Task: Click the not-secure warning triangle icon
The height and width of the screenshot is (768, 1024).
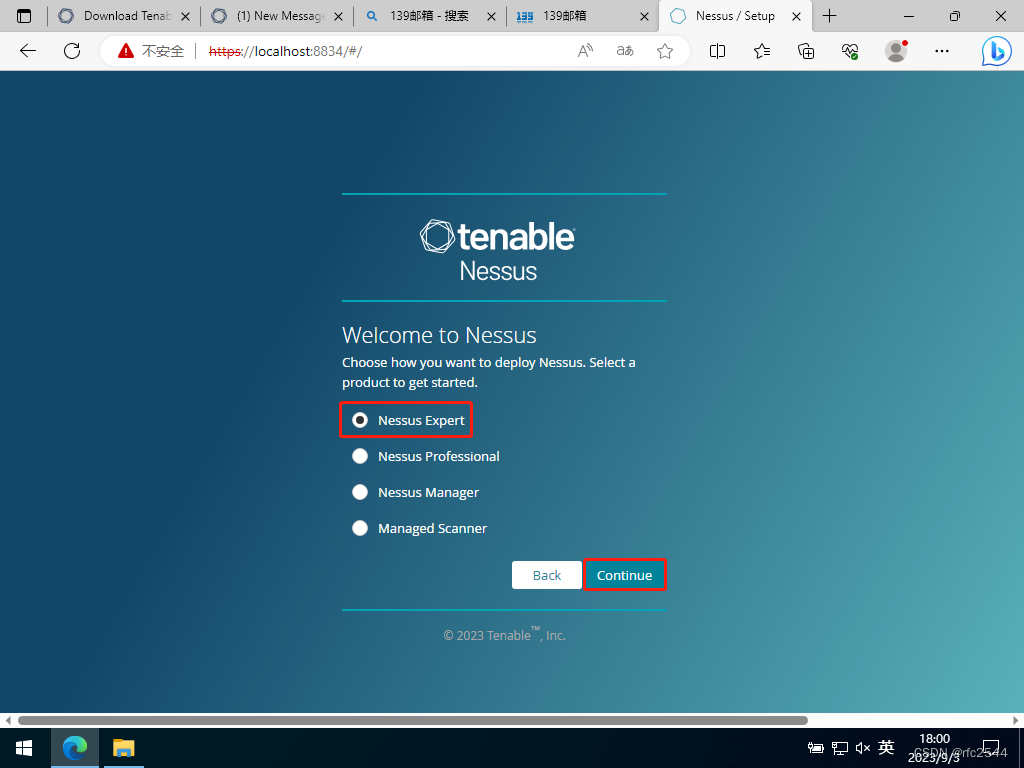Action: (125, 50)
